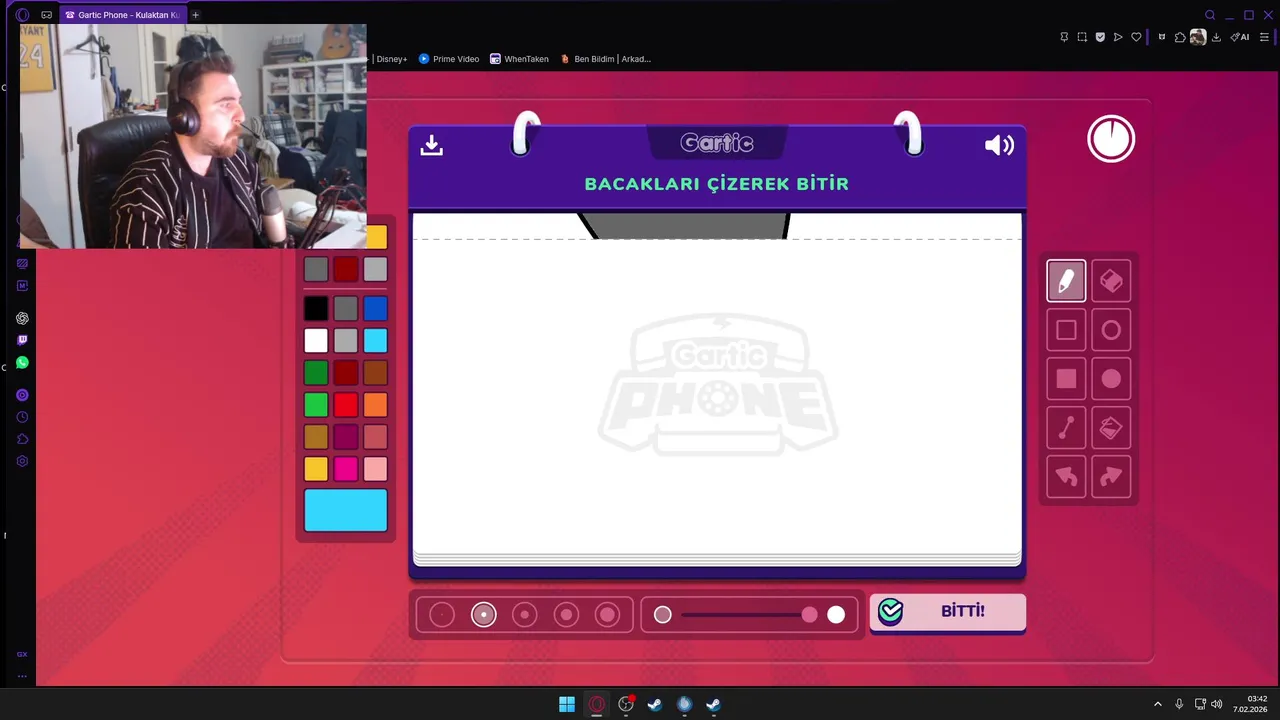The height and width of the screenshot is (720, 1280).
Task: Open sidebar settings gear
Action: (22, 461)
